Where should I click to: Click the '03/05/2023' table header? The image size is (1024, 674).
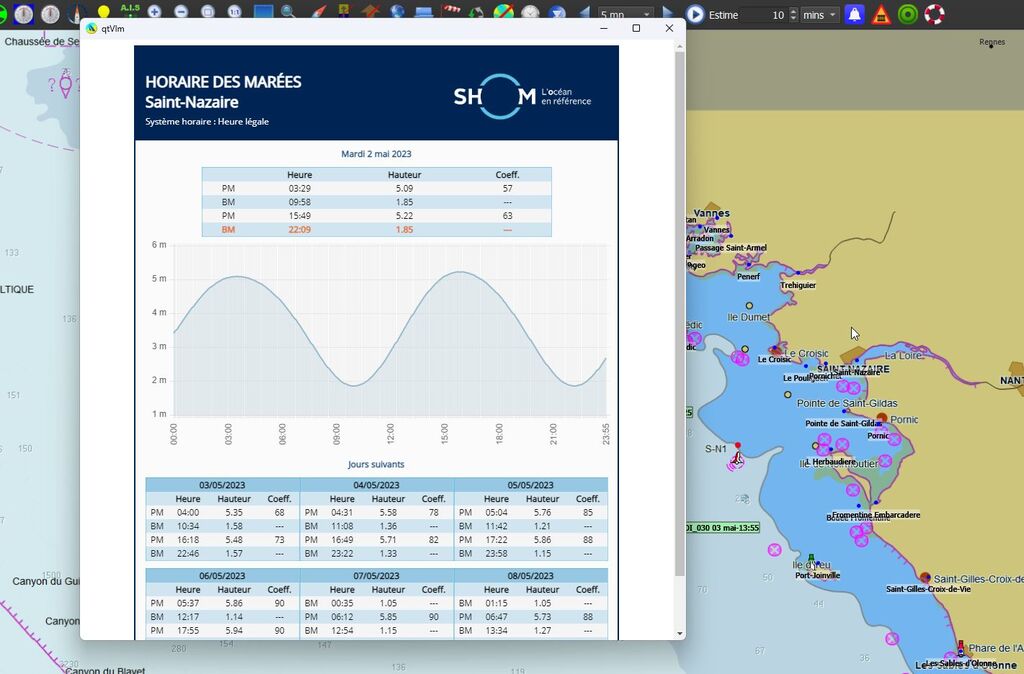click(222, 485)
